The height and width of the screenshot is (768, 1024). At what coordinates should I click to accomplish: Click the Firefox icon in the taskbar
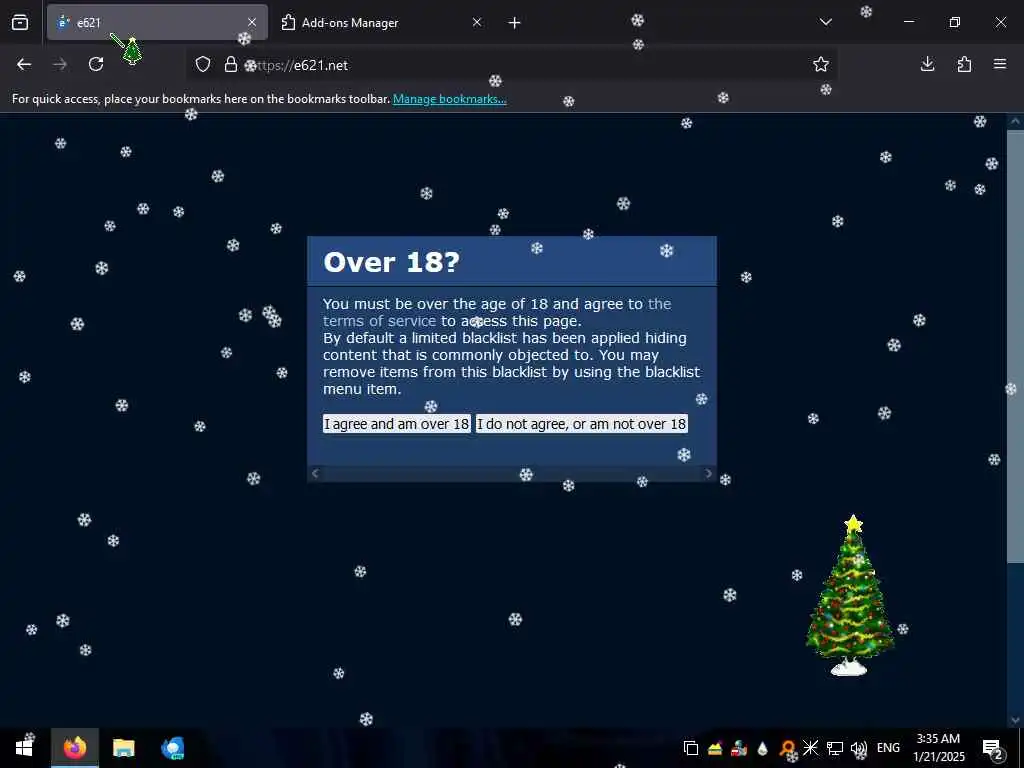click(75, 748)
